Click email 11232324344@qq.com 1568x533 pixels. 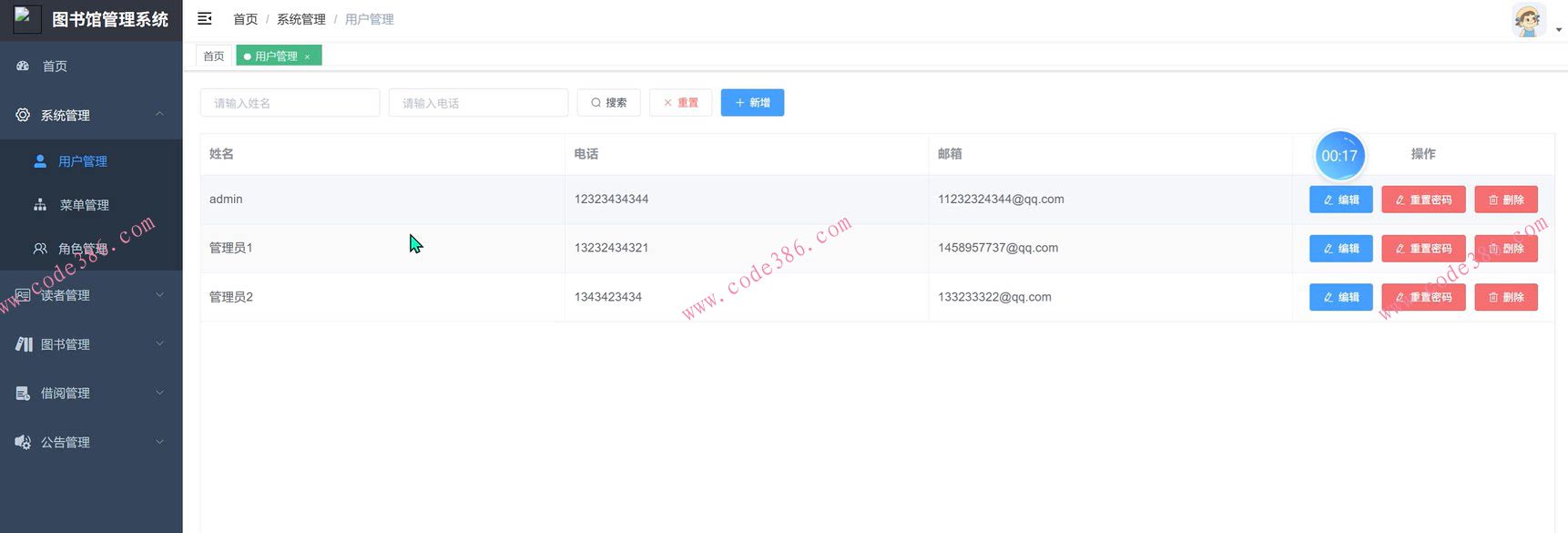[x=1001, y=199]
